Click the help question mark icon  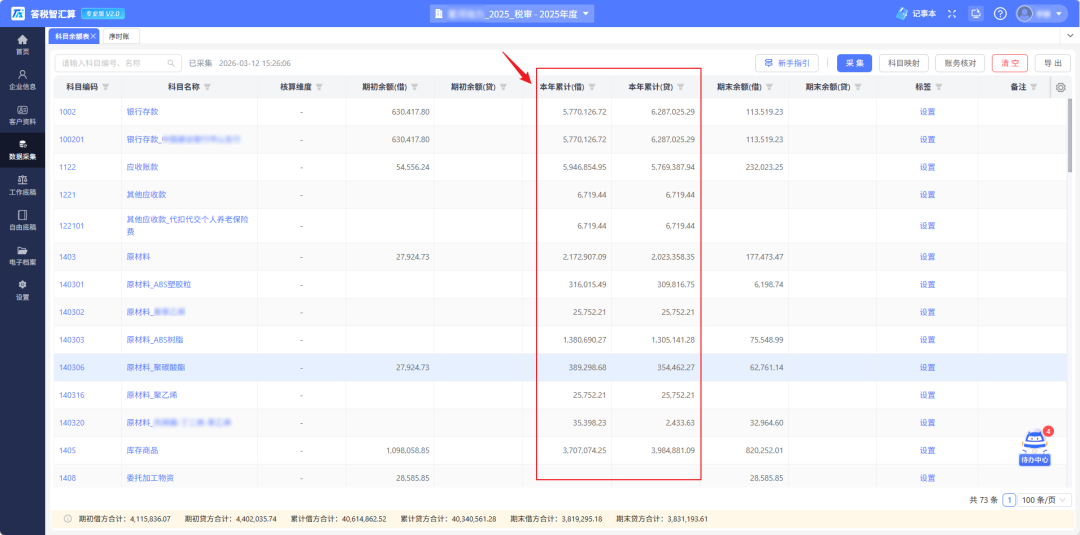pyautogui.click(x=1000, y=14)
